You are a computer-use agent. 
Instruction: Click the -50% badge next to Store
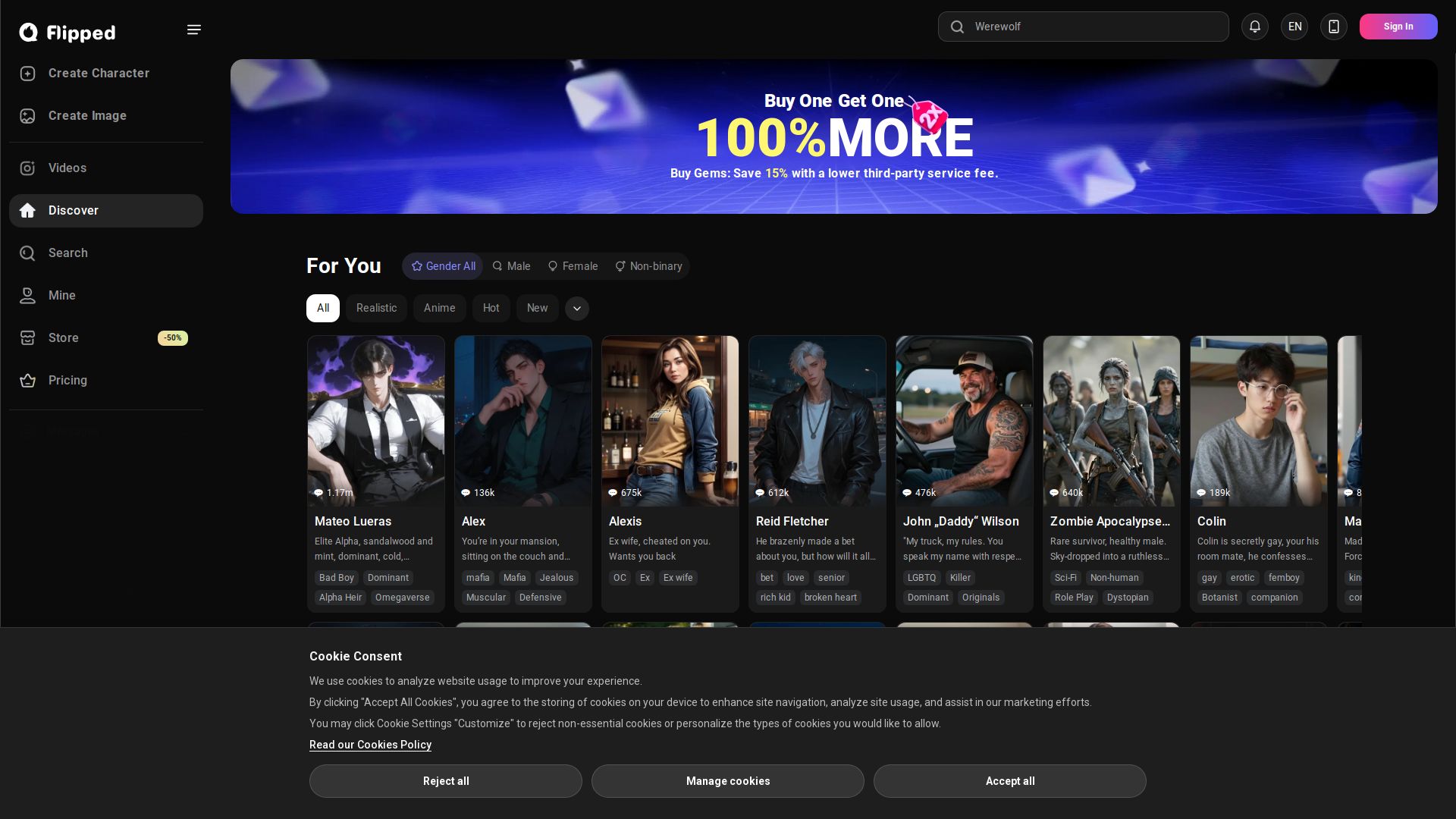[173, 338]
